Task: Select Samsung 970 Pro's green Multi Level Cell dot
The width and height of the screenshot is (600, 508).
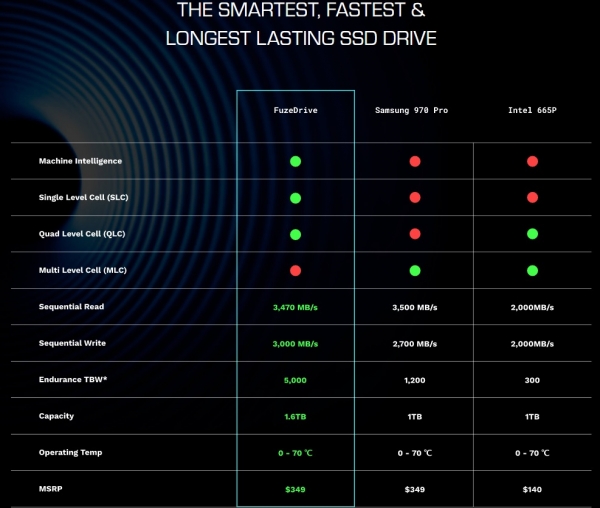Action: (x=414, y=271)
